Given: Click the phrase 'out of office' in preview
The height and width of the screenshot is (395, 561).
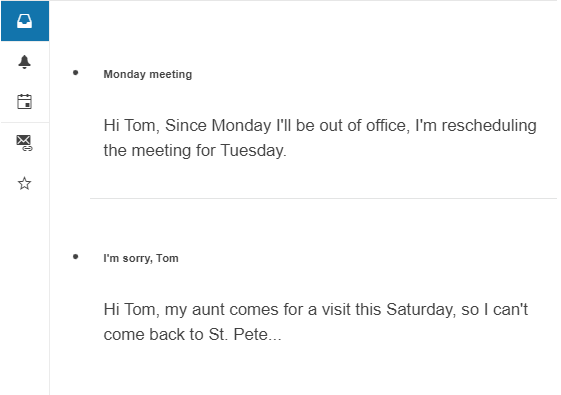Looking at the screenshot, I should tap(363, 126).
